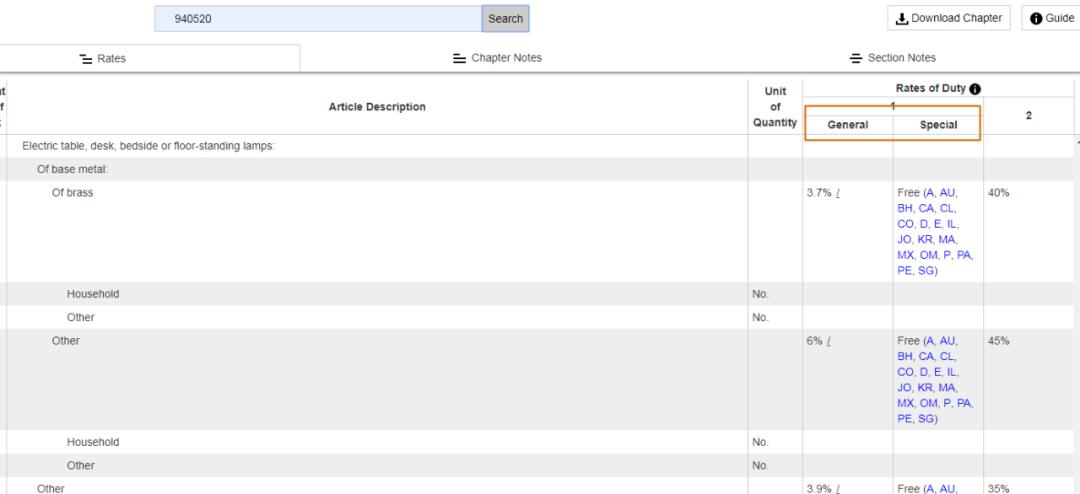Switch to the Chapter Notes tab
The width and height of the screenshot is (1080, 494).
pyautogui.click(x=497, y=58)
